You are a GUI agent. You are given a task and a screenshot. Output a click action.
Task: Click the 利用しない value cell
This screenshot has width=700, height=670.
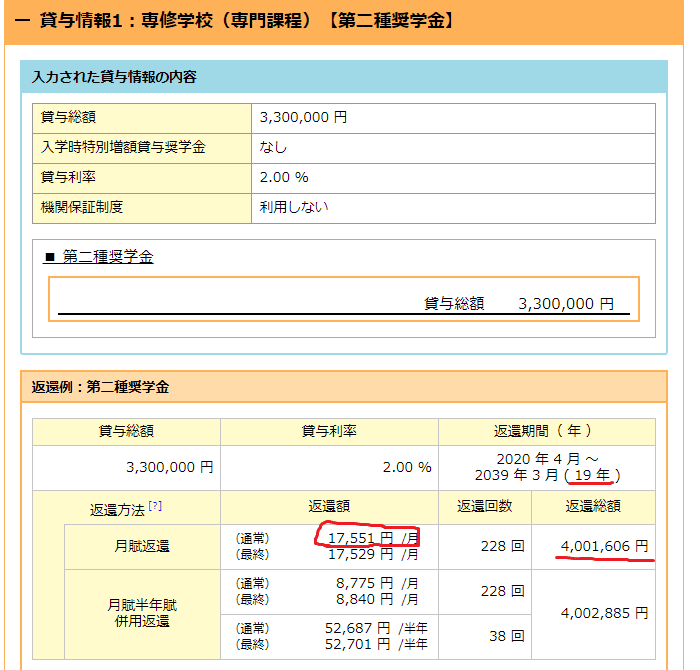tap(453, 208)
